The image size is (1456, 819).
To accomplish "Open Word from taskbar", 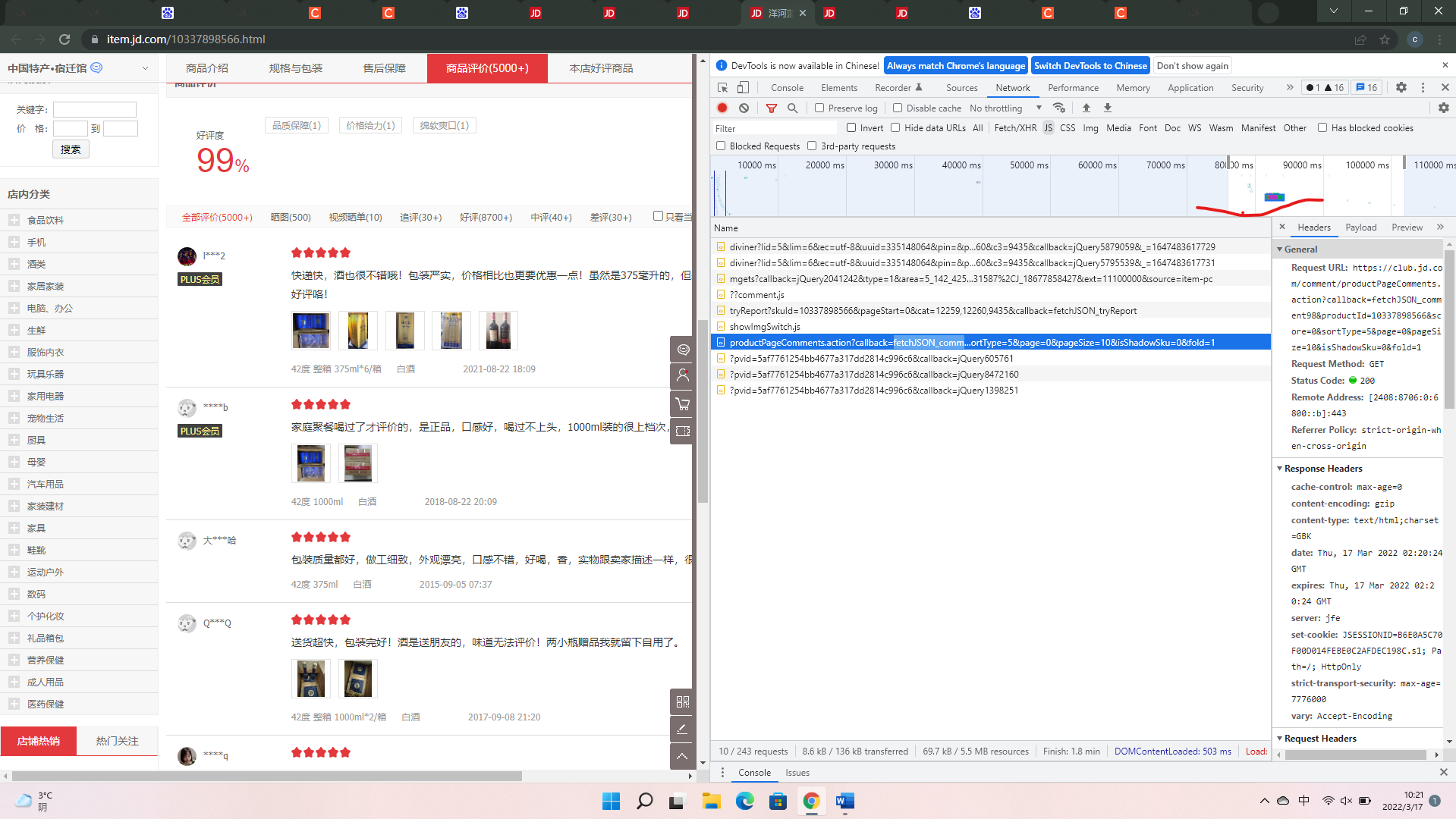I will (x=844, y=801).
